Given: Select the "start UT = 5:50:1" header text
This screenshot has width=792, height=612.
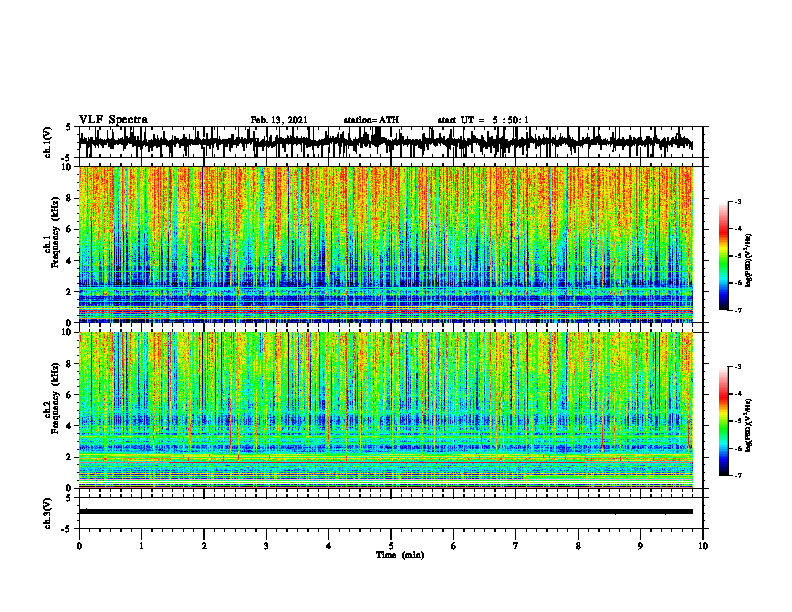Looking at the screenshot, I should [483, 120].
